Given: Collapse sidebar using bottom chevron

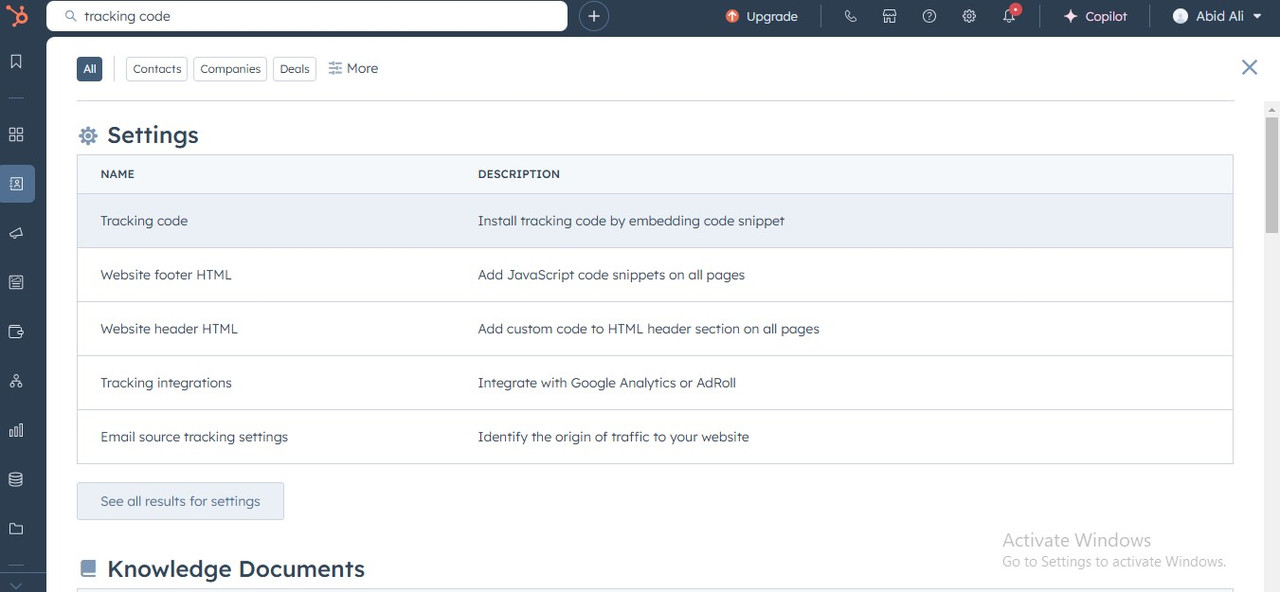Looking at the screenshot, I should point(16,584).
